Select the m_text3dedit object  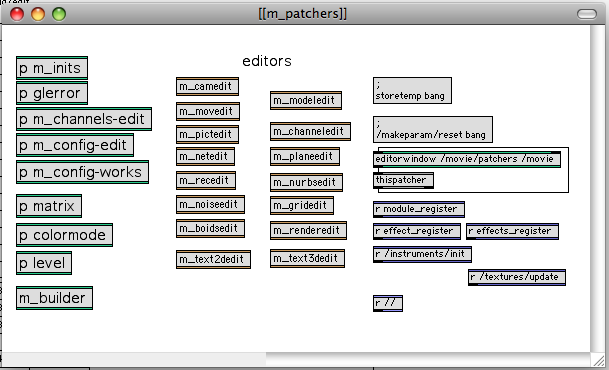point(307,258)
